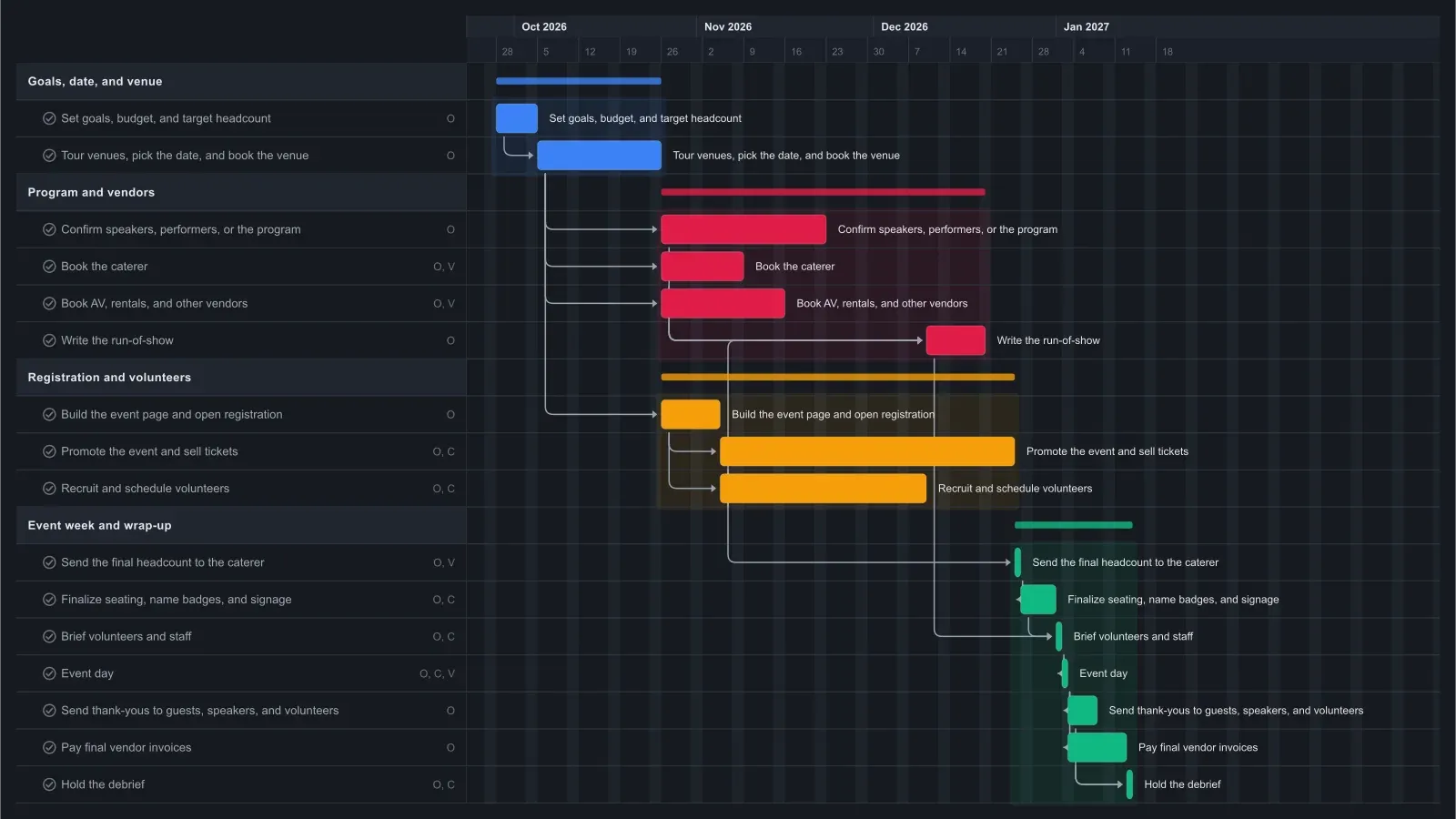Viewport: 1456px width, 819px height.
Task: Select the Jan 2027 month header
Action: click(1087, 26)
